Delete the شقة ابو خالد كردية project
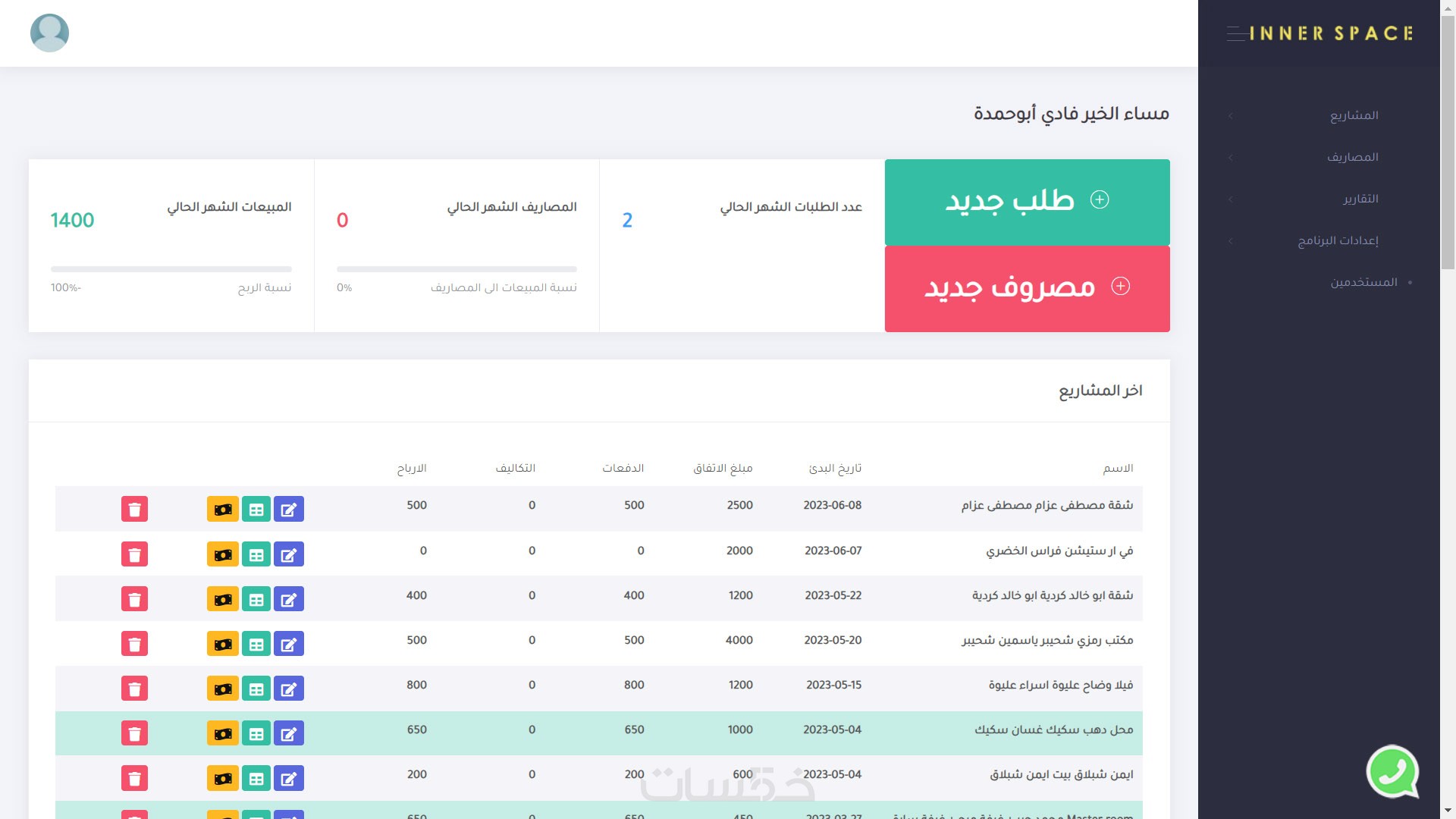The width and height of the screenshot is (1456, 819). pos(134,599)
